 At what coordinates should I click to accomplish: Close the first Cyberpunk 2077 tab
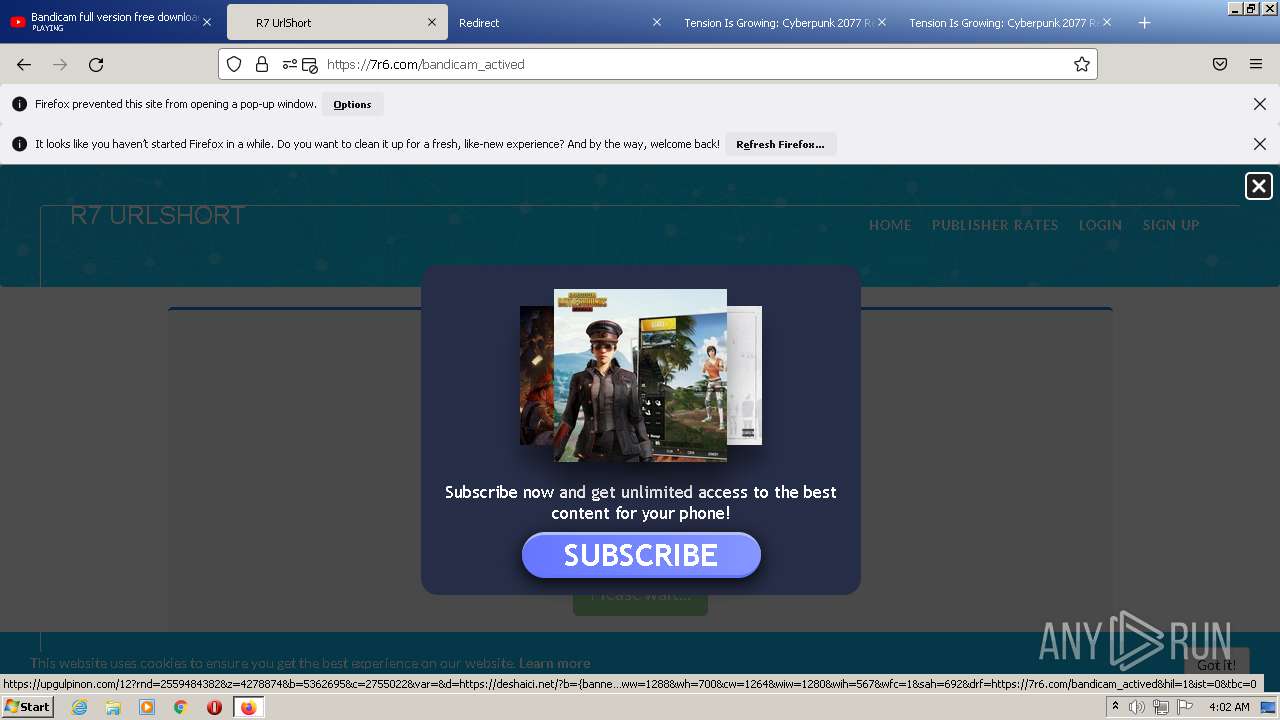882,22
